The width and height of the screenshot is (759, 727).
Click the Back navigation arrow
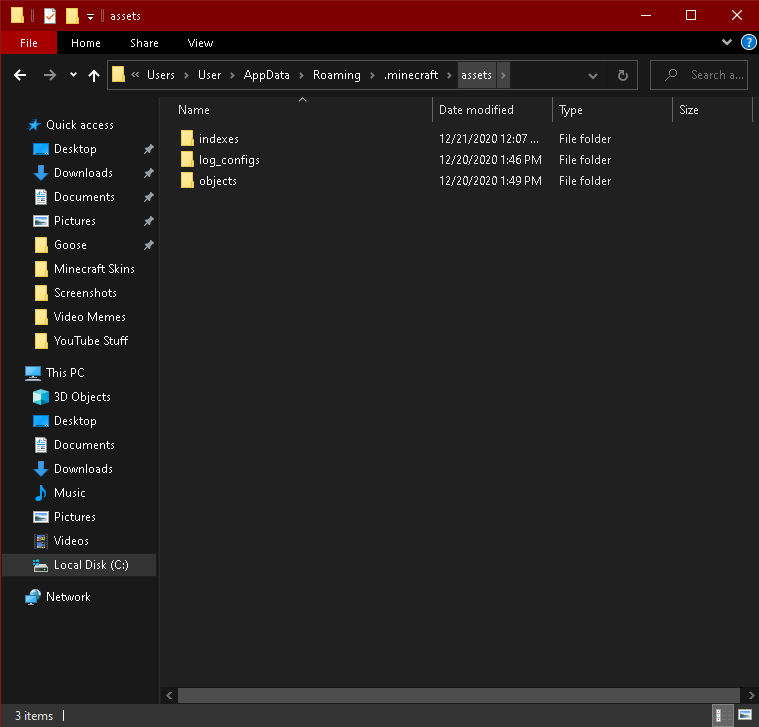click(x=20, y=75)
